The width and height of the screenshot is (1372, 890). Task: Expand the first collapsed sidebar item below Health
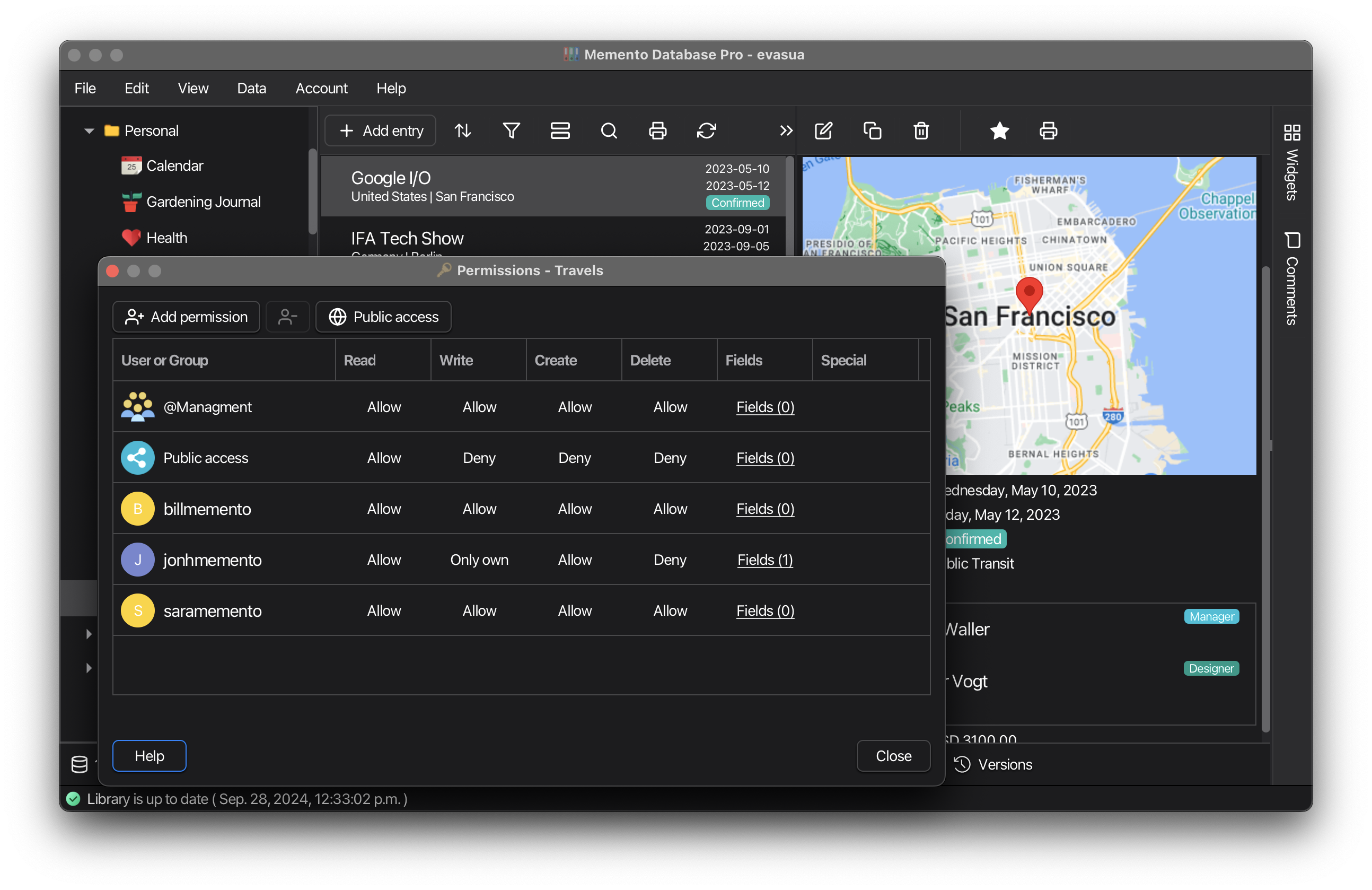click(89, 633)
